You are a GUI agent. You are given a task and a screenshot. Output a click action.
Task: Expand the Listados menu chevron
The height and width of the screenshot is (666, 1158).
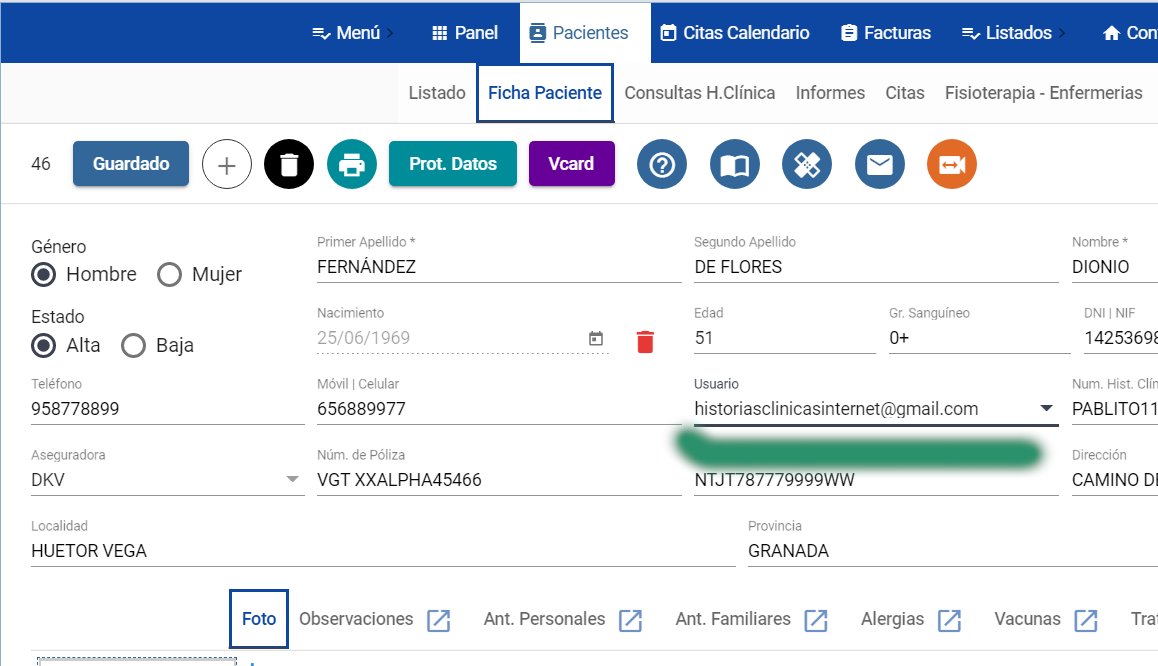1060,32
